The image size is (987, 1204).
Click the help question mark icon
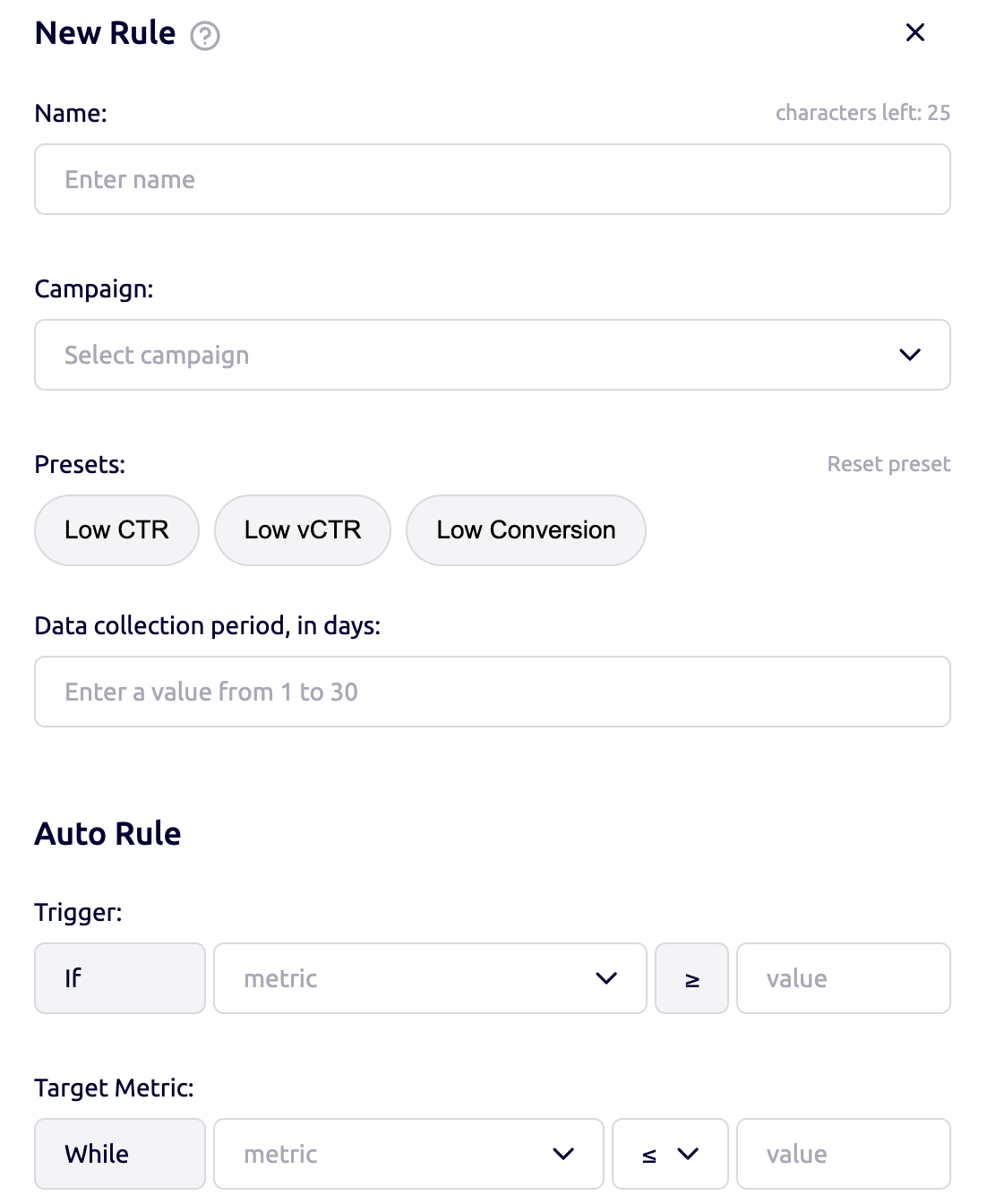point(205,36)
